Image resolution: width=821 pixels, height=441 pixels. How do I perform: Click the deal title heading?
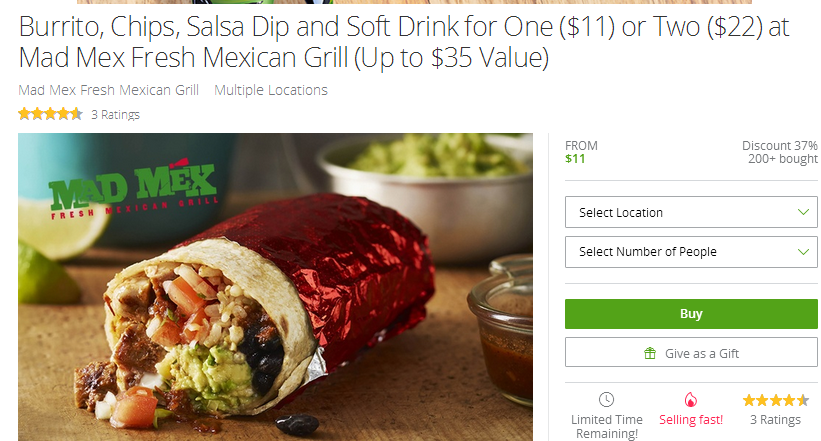pyautogui.click(x=404, y=42)
